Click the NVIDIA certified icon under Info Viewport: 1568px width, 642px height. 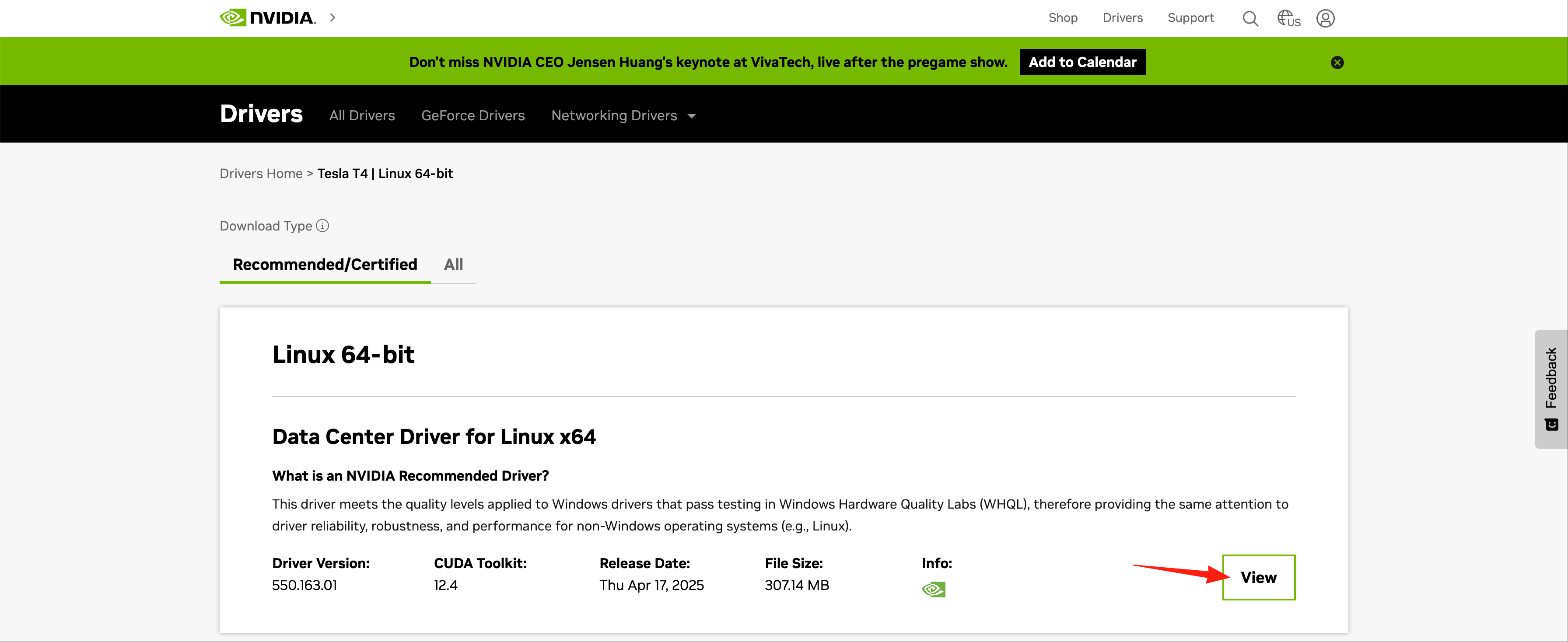[933, 589]
